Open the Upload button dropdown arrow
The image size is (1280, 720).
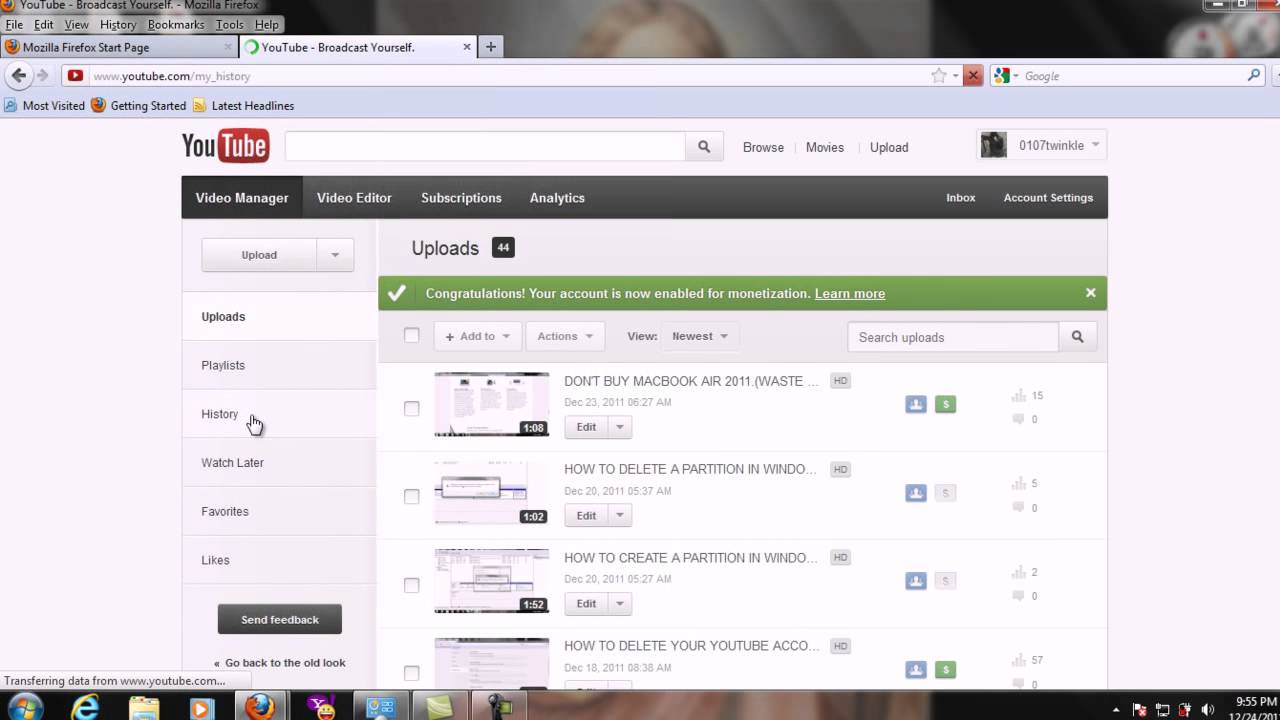pyautogui.click(x=335, y=255)
